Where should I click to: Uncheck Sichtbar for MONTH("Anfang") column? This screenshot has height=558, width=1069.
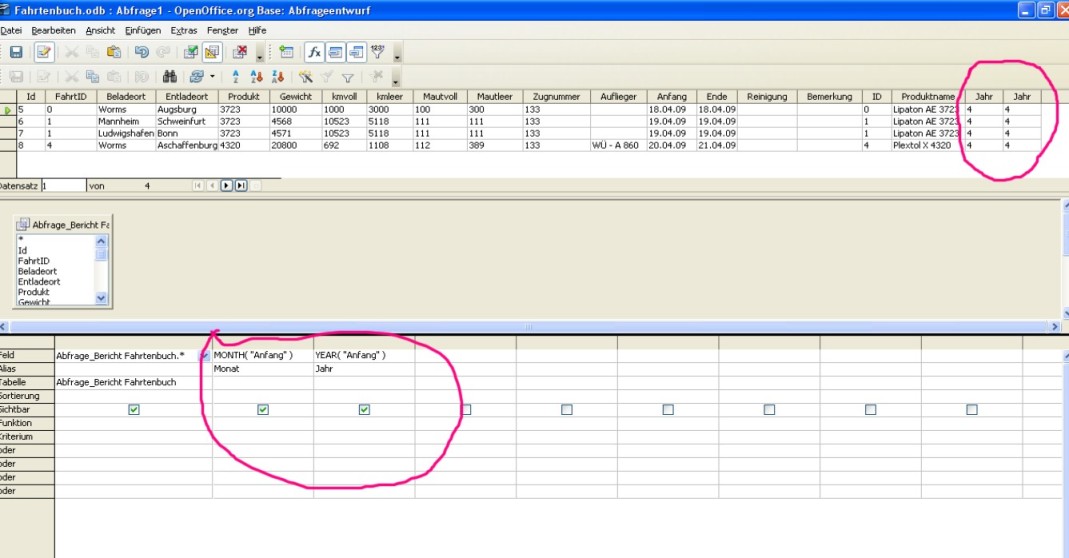point(262,409)
